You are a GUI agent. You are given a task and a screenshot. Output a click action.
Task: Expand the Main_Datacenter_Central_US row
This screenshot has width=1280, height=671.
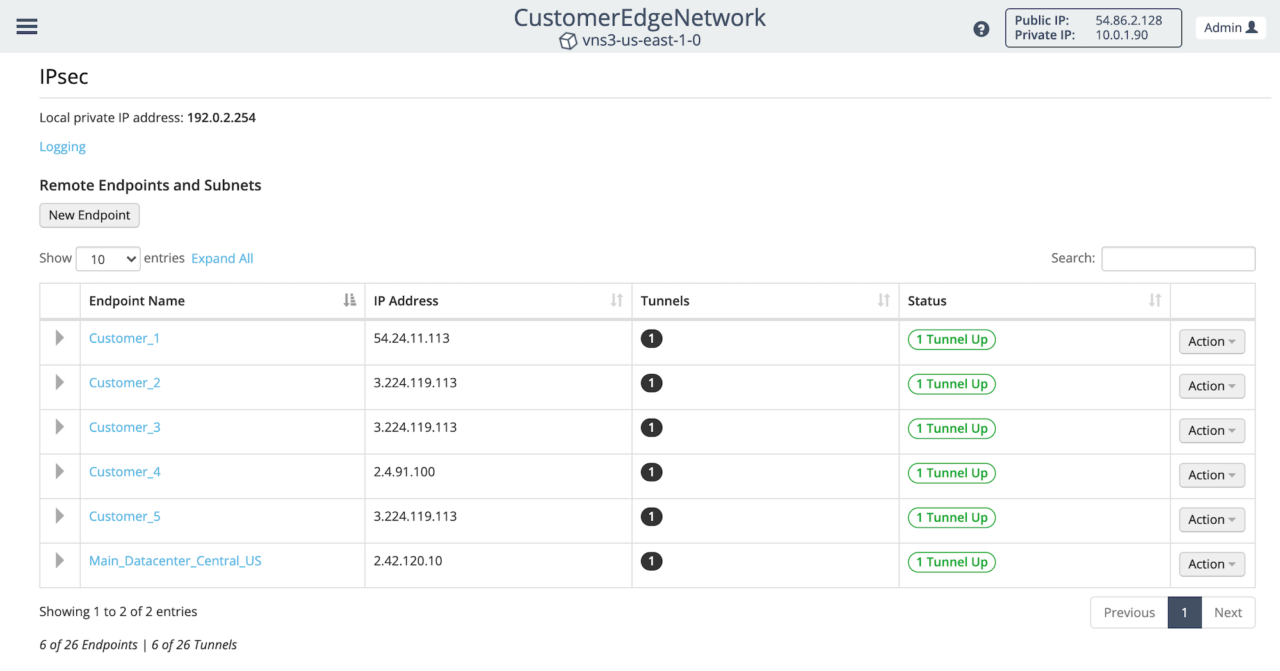tap(59, 561)
